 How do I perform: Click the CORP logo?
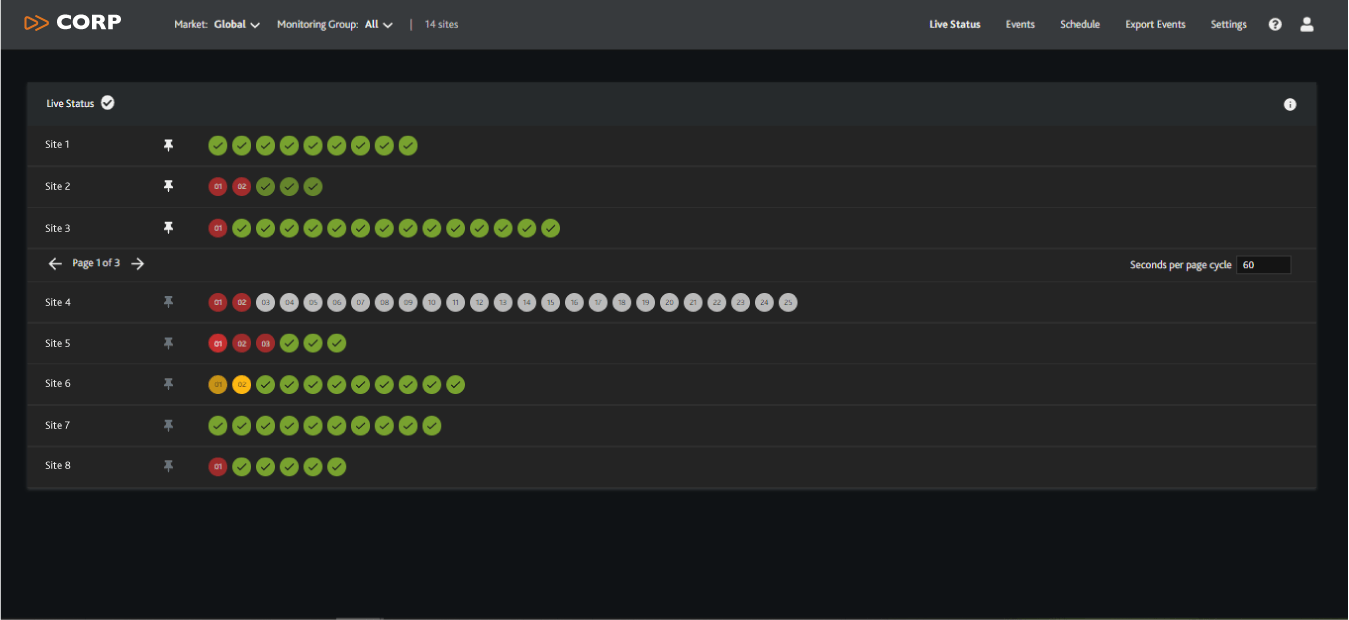(73, 22)
